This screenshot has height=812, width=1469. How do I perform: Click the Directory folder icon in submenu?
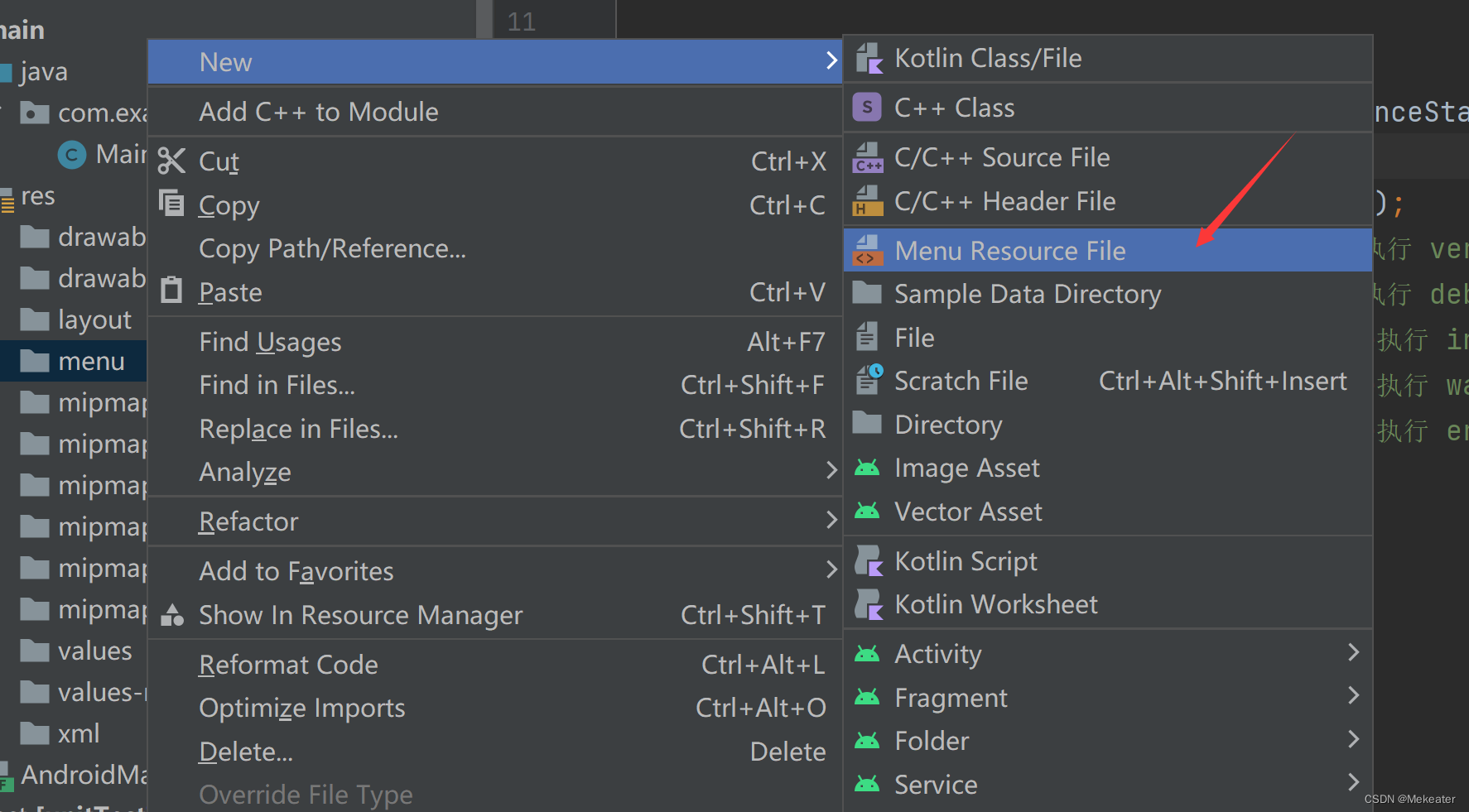867,423
